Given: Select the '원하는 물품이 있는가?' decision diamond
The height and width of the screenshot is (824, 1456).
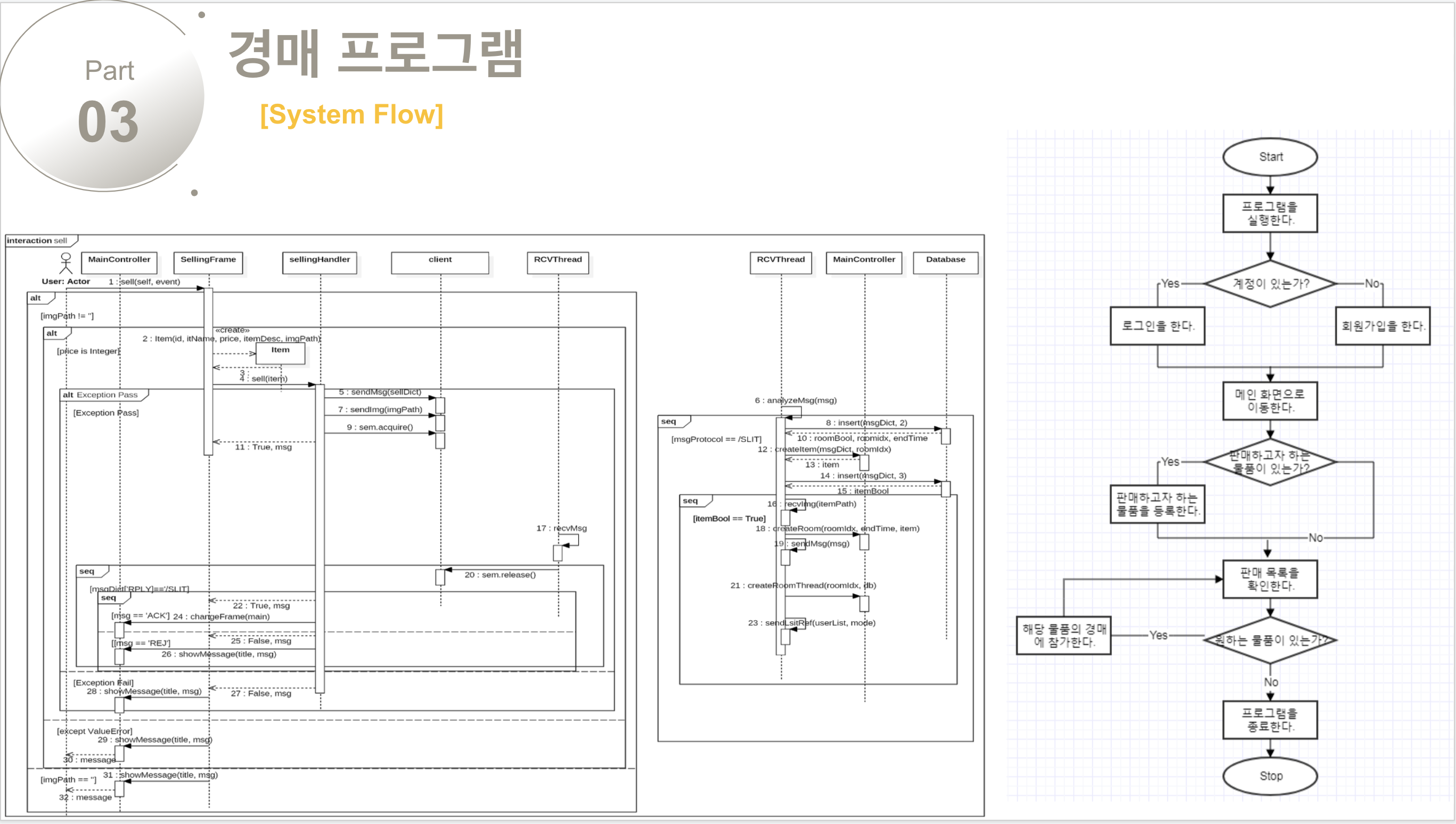Looking at the screenshot, I should [1270, 640].
